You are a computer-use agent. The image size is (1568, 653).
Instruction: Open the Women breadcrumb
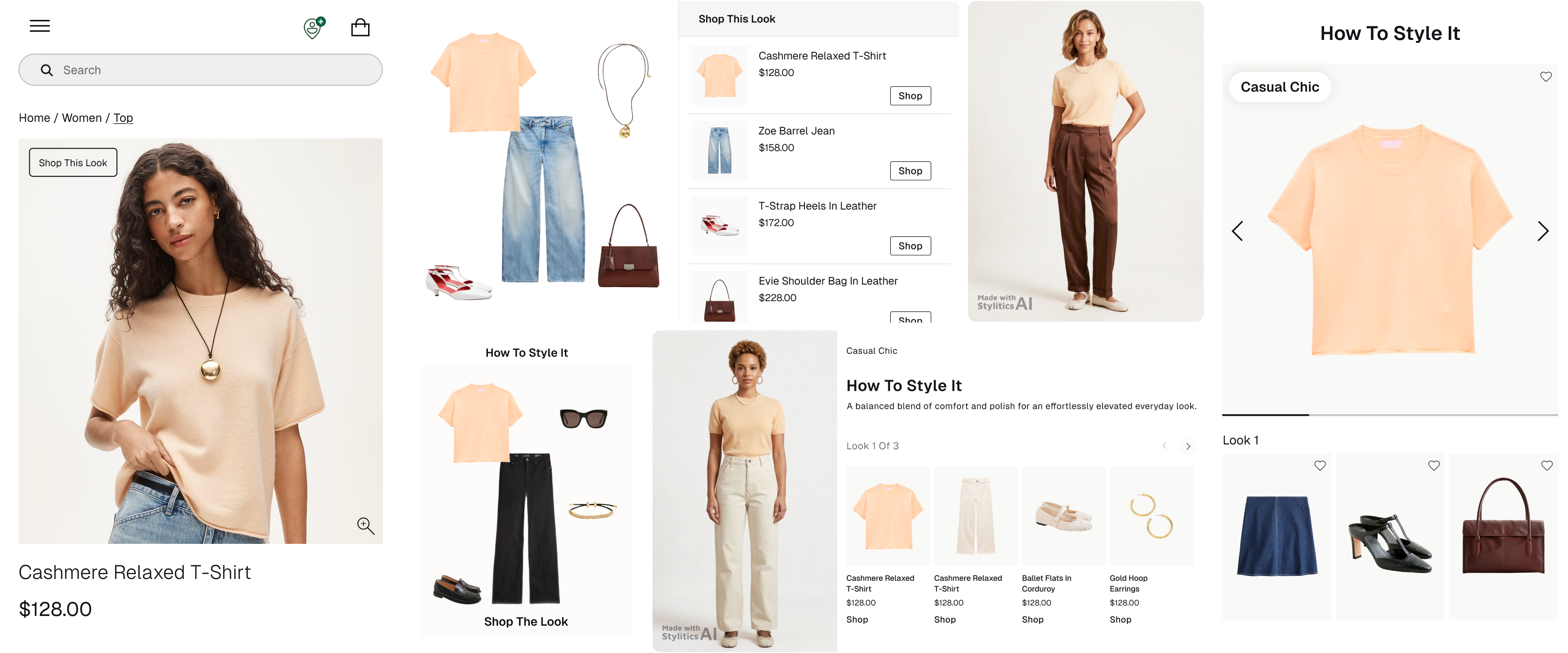coord(82,118)
